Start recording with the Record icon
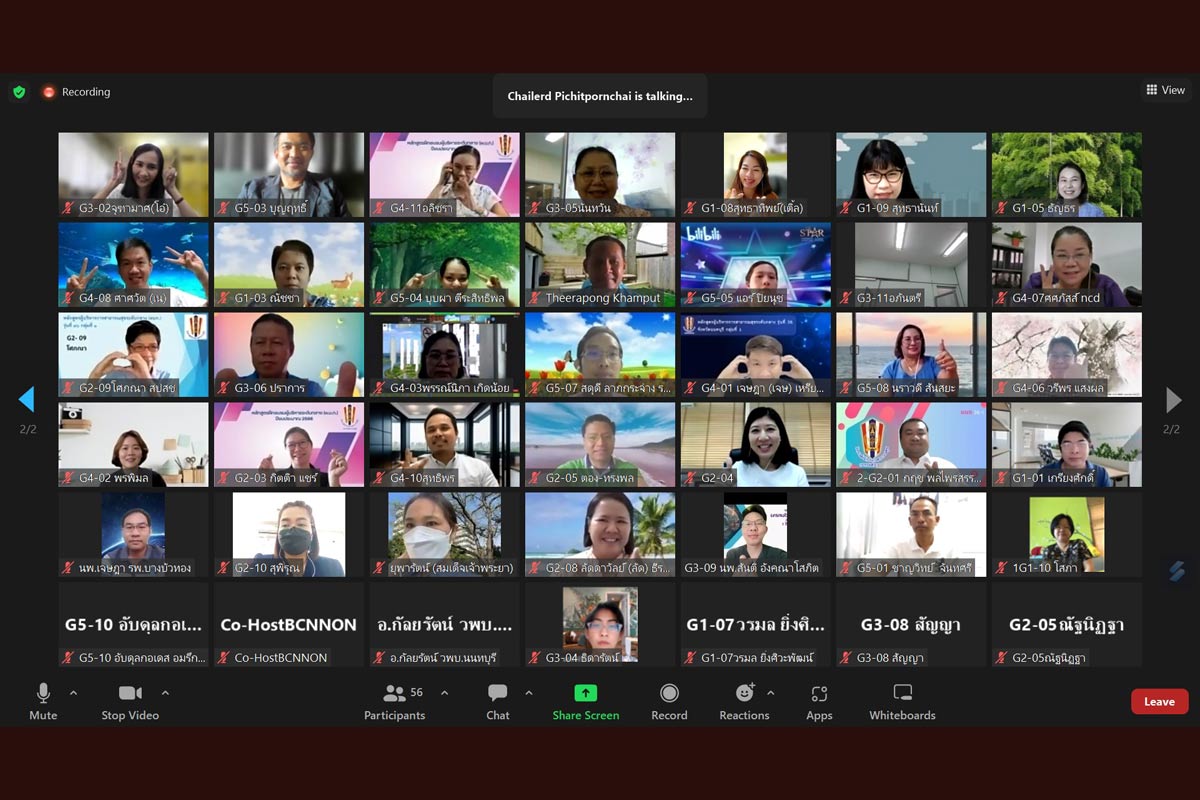The width and height of the screenshot is (1200, 800). [x=669, y=694]
